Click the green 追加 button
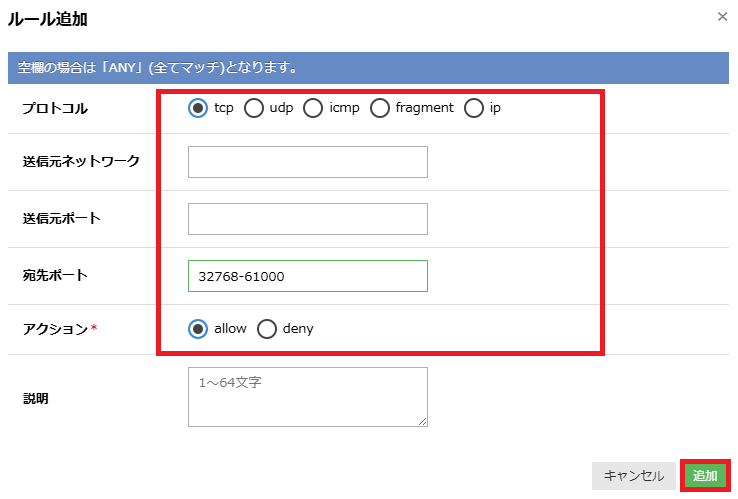The image size is (738, 499). [705, 475]
